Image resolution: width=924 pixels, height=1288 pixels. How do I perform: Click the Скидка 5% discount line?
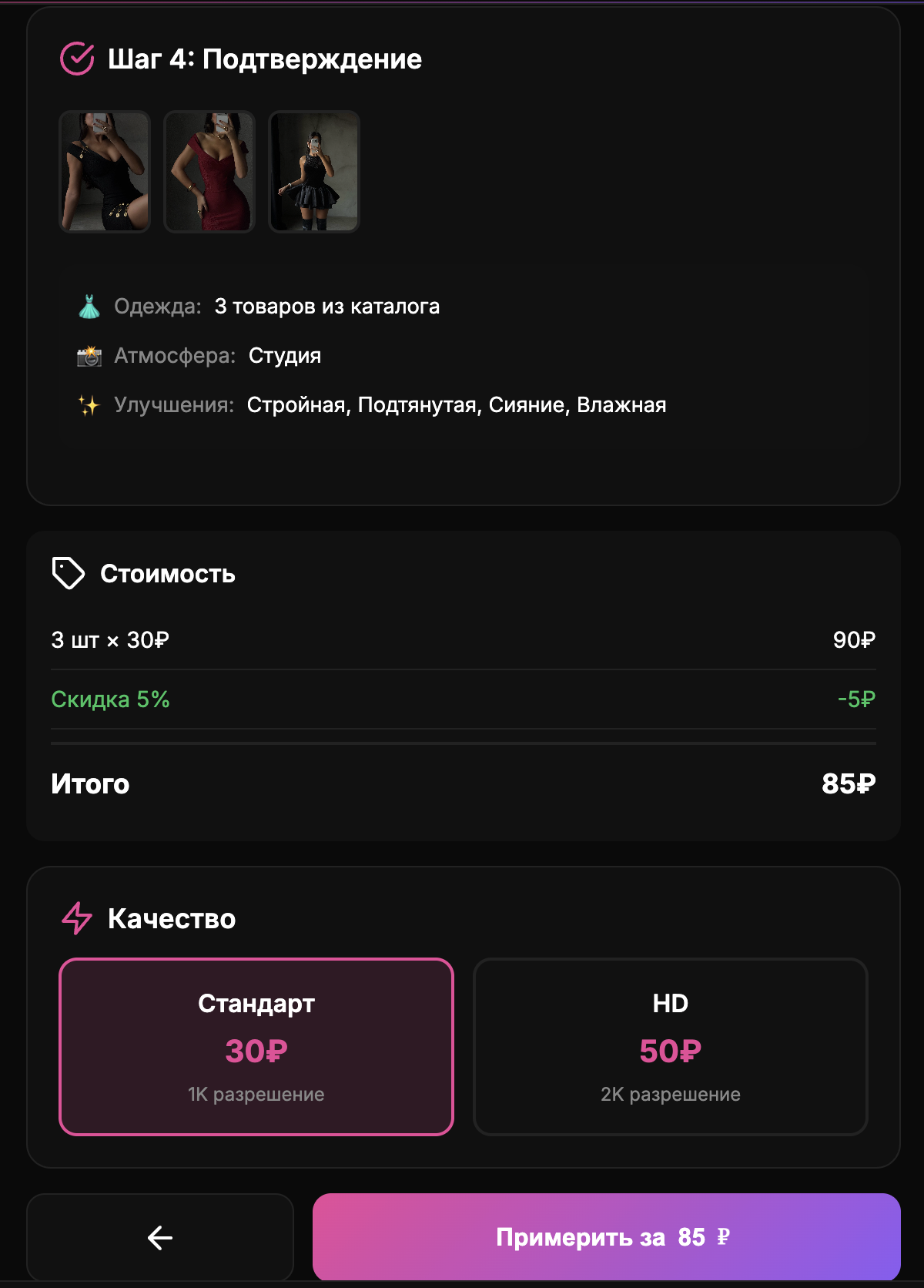tap(110, 699)
